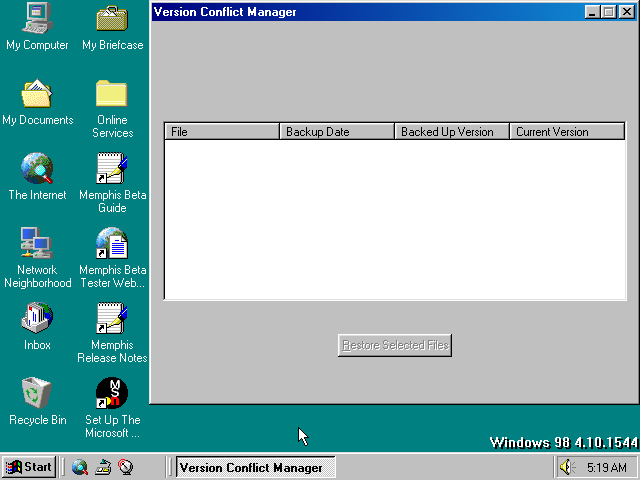The image size is (640, 480).
Task: Click the volume speaker tray icon
Action: coord(567,467)
